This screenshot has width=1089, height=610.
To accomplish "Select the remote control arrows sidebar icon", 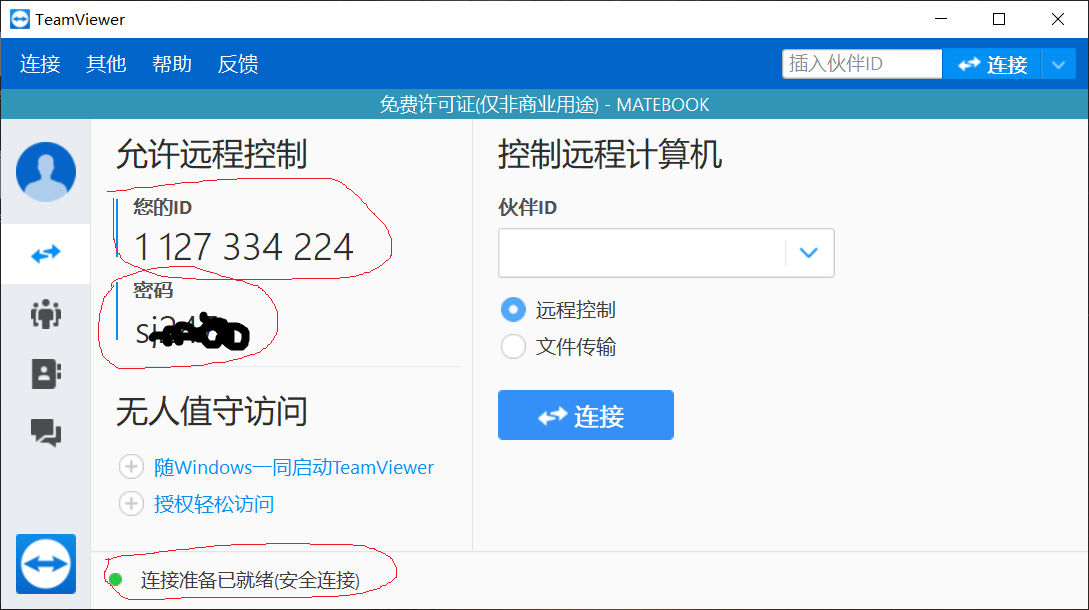I will [x=46, y=254].
